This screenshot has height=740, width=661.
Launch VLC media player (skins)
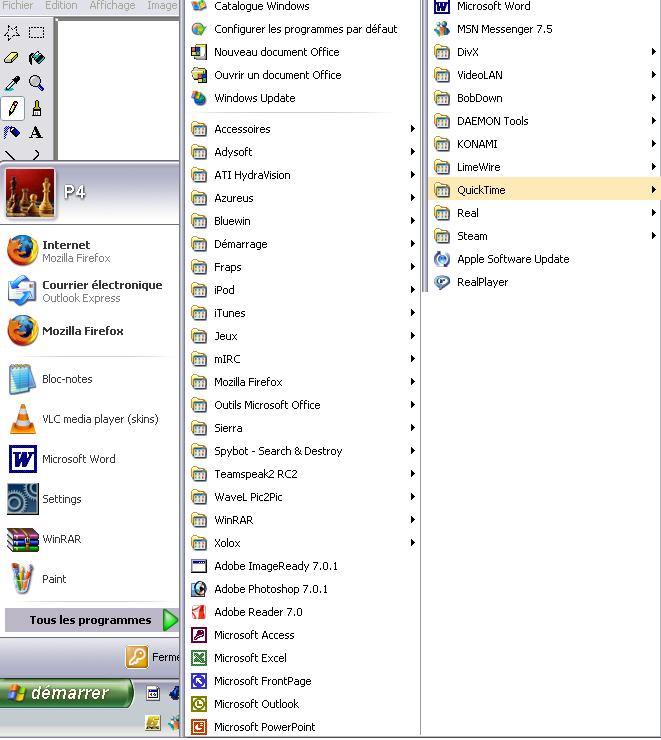[91, 419]
